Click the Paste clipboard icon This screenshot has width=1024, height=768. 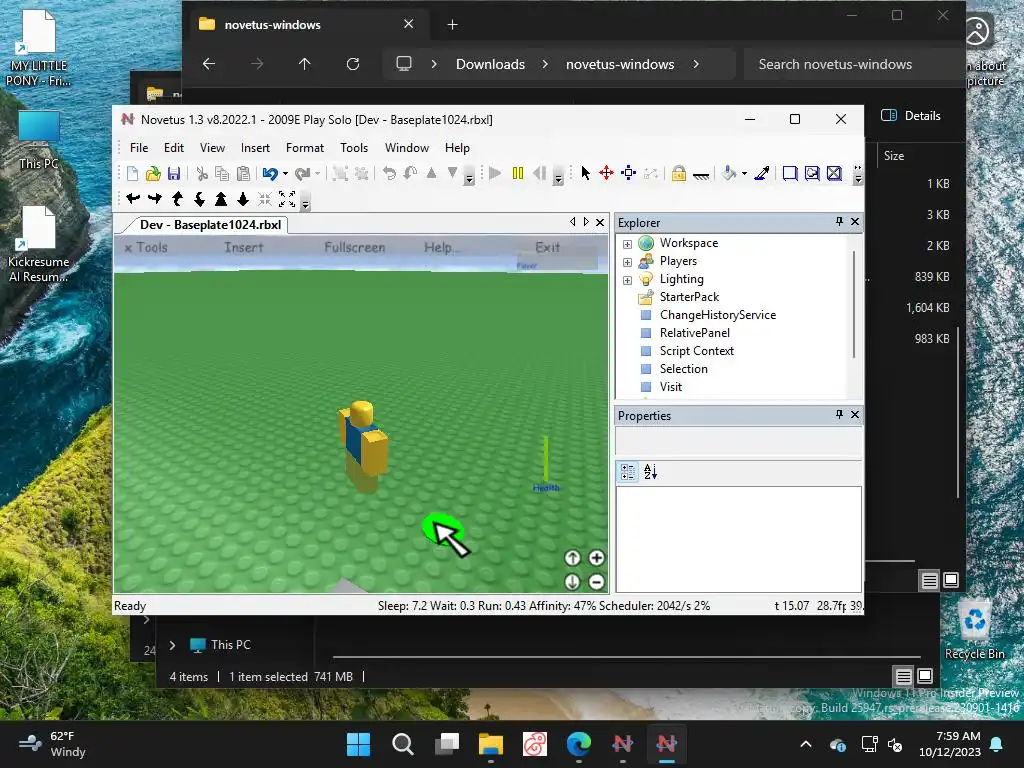(x=244, y=173)
